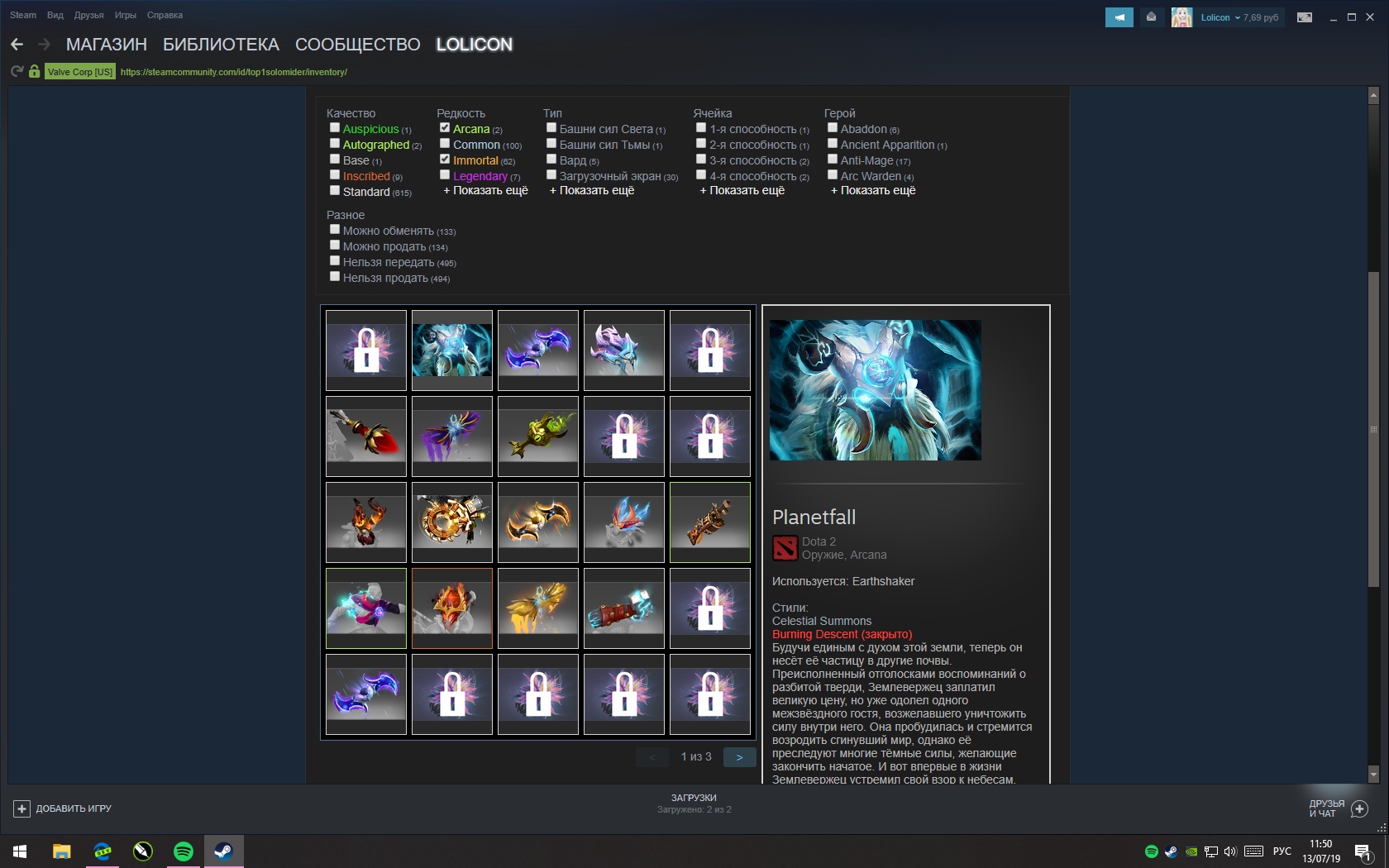Switch to the СООБЩЕСТВО tab
The width and height of the screenshot is (1389, 868).
coord(358,45)
